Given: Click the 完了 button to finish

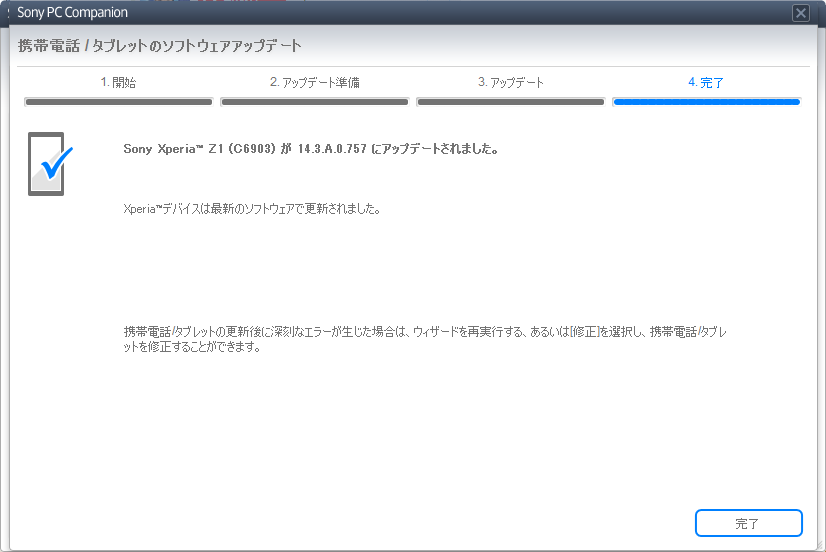Looking at the screenshot, I should coord(749,523).
